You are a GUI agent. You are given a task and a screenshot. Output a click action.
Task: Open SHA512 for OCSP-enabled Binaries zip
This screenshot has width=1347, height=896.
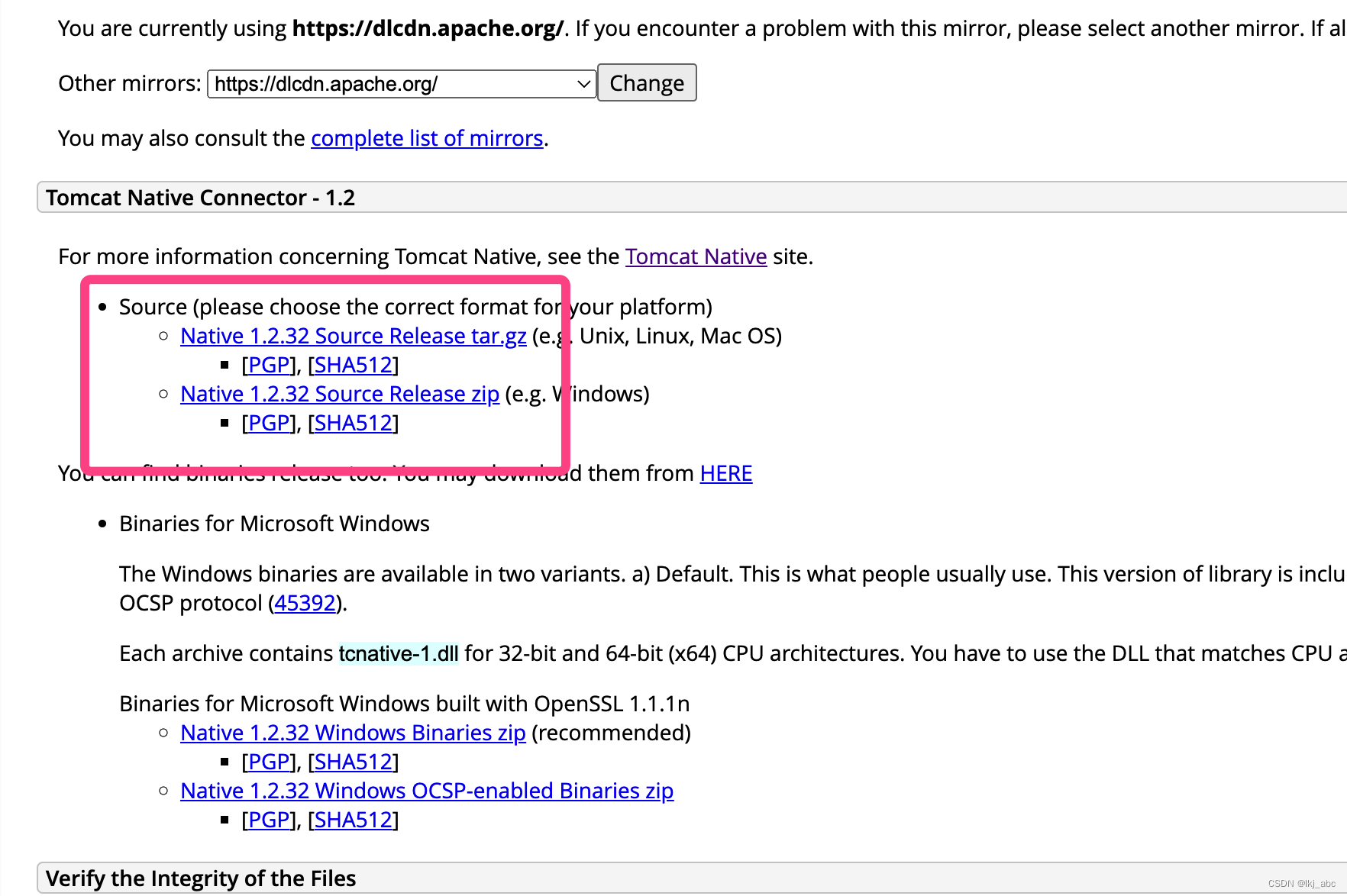pos(354,820)
